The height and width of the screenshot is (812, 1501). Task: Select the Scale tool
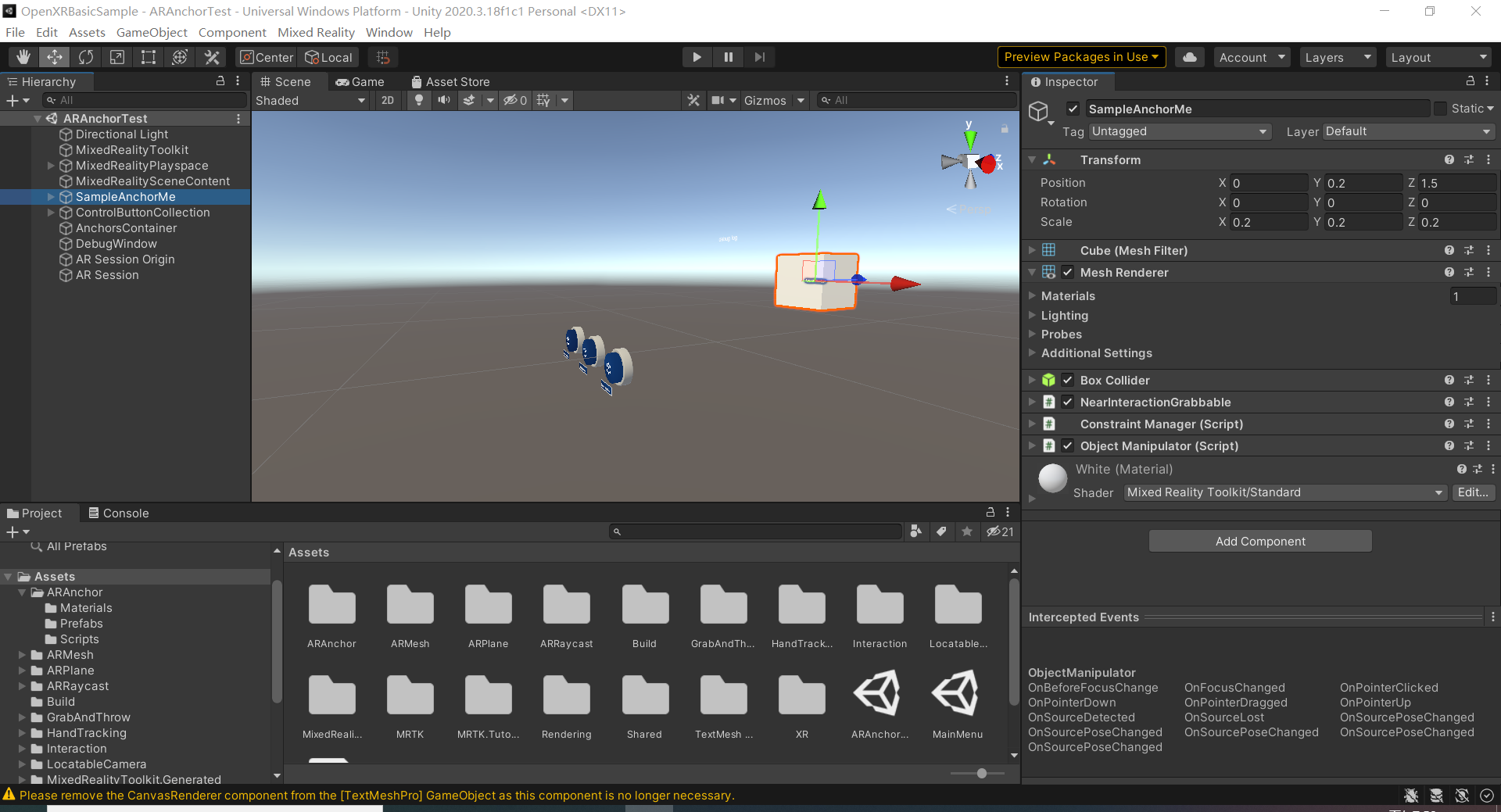pyautogui.click(x=117, y=57)
